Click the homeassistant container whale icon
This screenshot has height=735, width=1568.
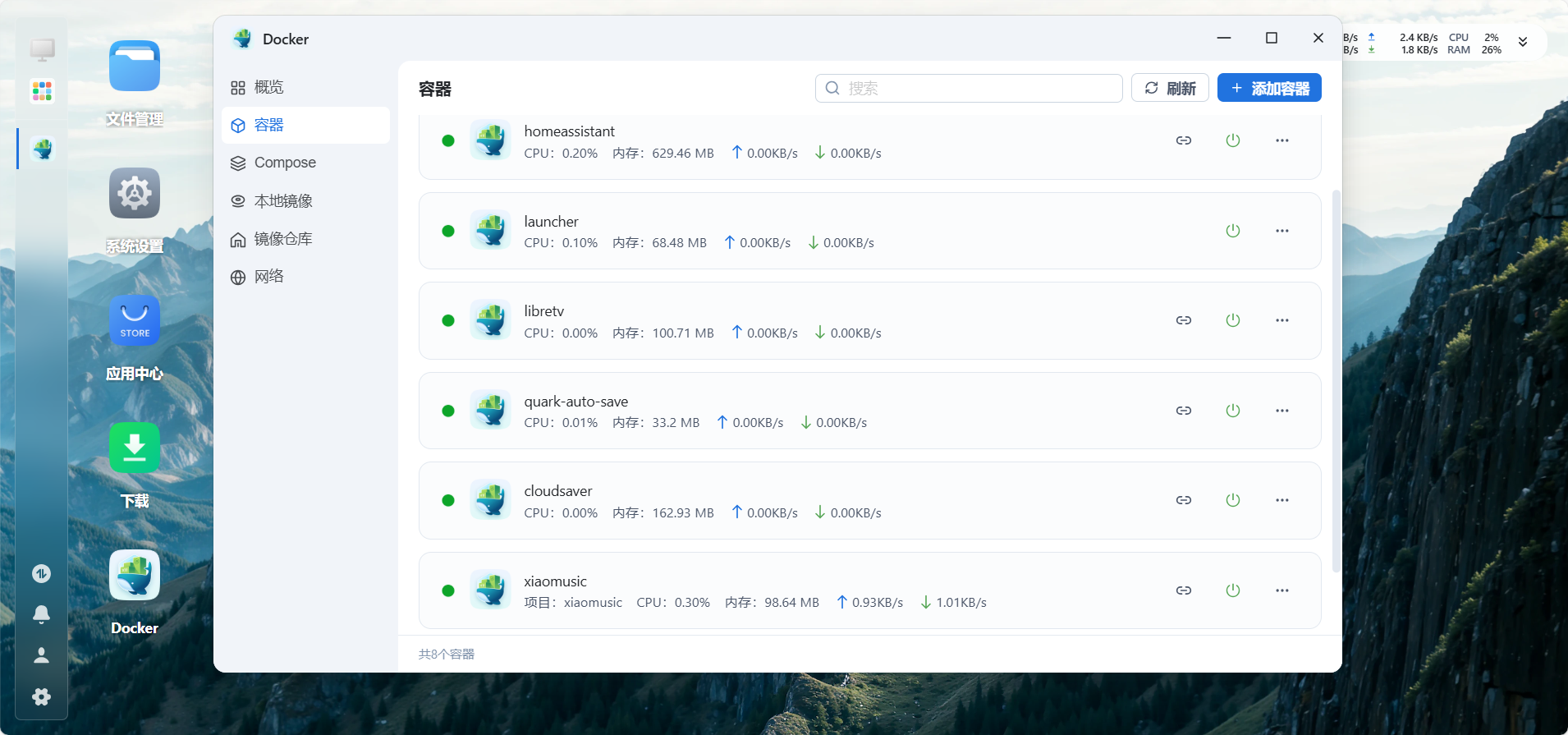point(491,140)
